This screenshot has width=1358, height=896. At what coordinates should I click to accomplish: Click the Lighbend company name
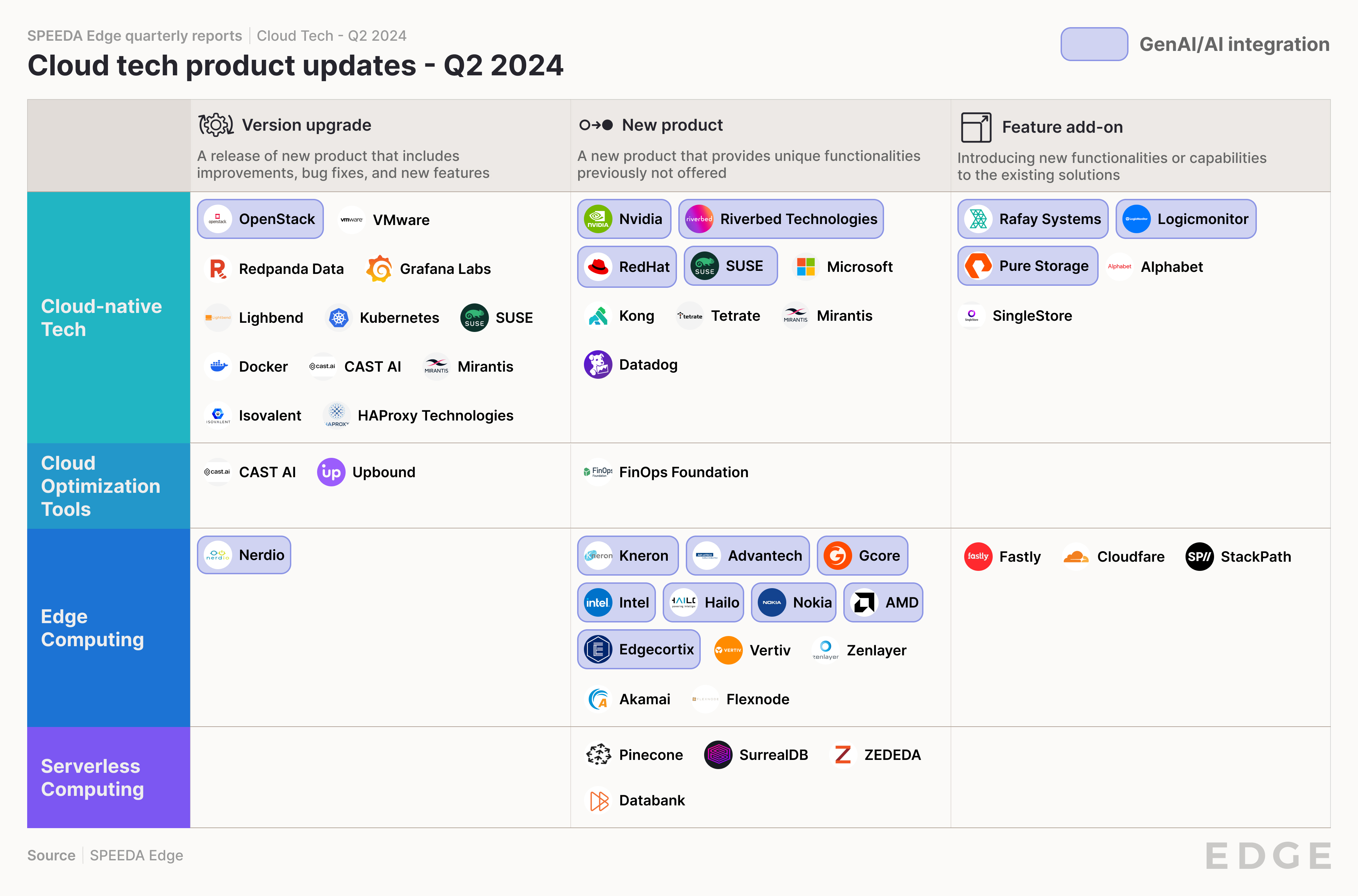[x=271, y=318]
